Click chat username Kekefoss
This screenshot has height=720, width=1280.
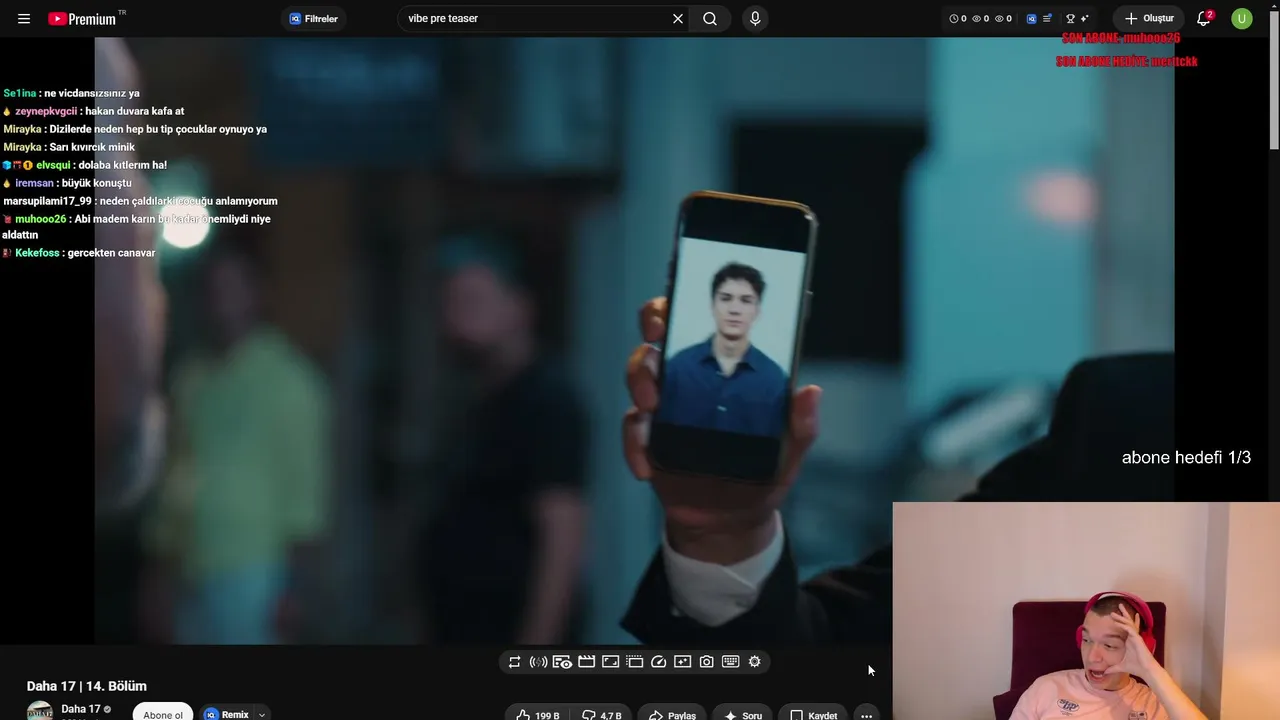37,253
